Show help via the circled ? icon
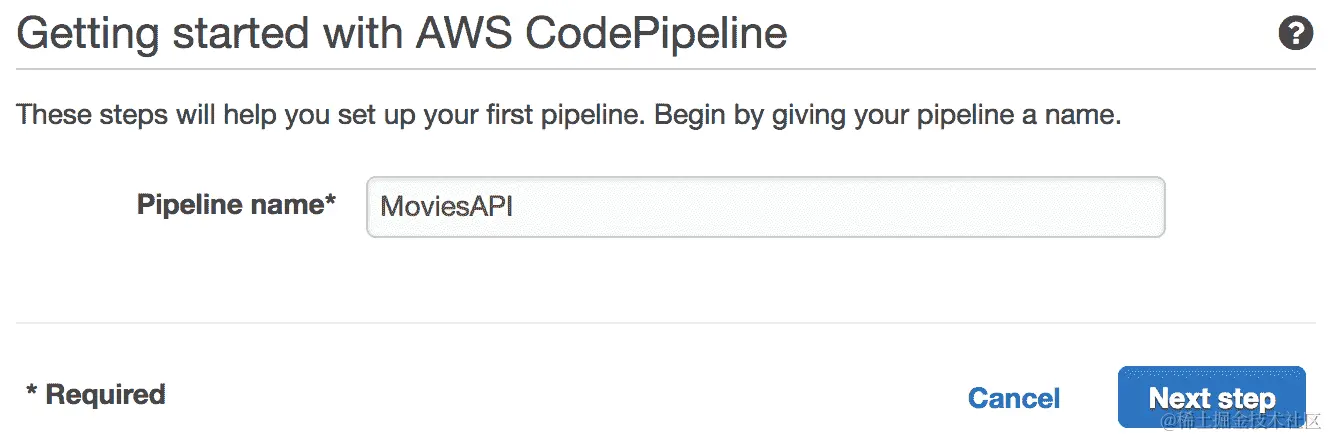1328x438 pixels. pos(1295,35)
